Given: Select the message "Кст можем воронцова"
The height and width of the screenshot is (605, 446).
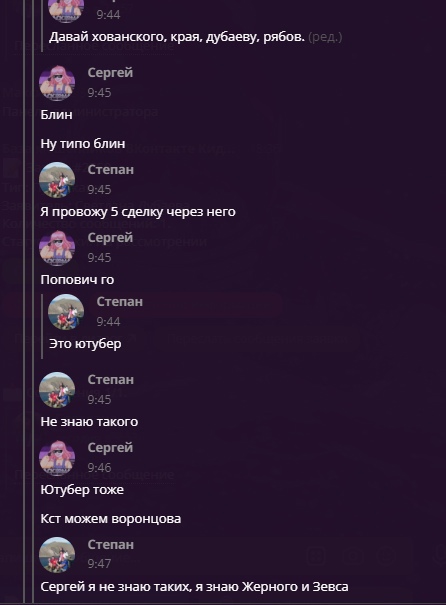Looking at the screenshot, I should pyautogui.click(x=111, y=519).
